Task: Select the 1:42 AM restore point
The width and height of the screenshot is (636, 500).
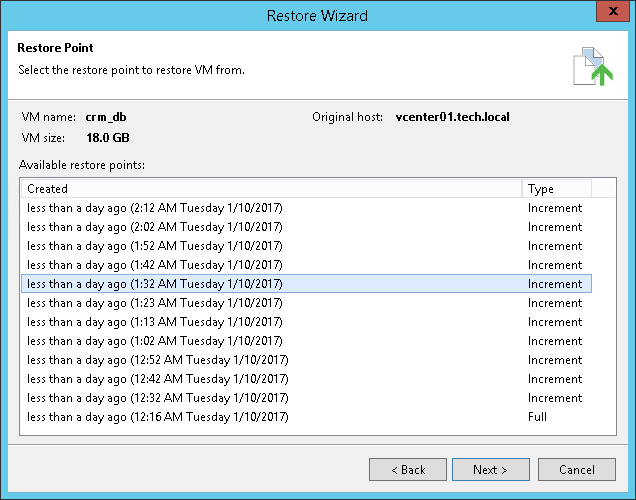Action: pyautogui.click(x=307, y=265)
